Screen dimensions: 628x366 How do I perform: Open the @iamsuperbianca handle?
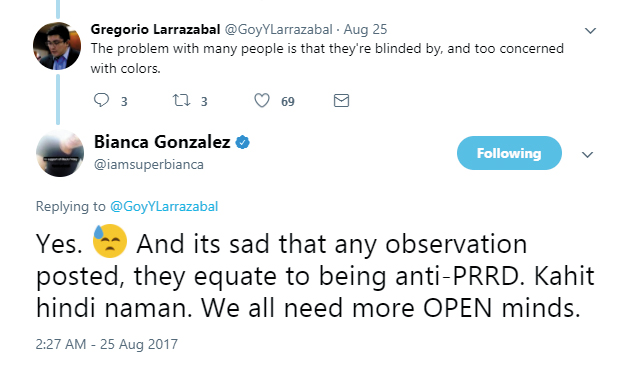pos(149,164)
